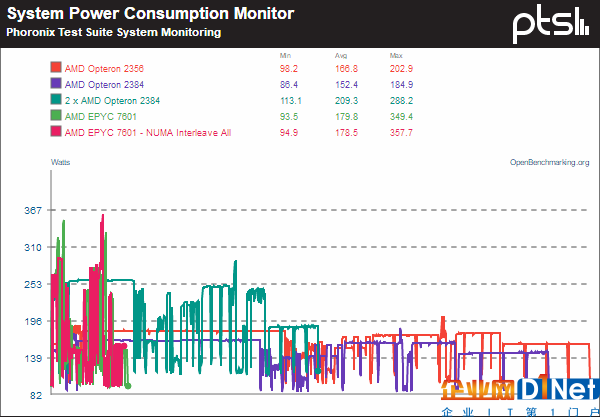Select the "AMD Opteron 2384" legend label
Image resolution: width=600 pixels, height=417 pixels.
pos(104,85)
